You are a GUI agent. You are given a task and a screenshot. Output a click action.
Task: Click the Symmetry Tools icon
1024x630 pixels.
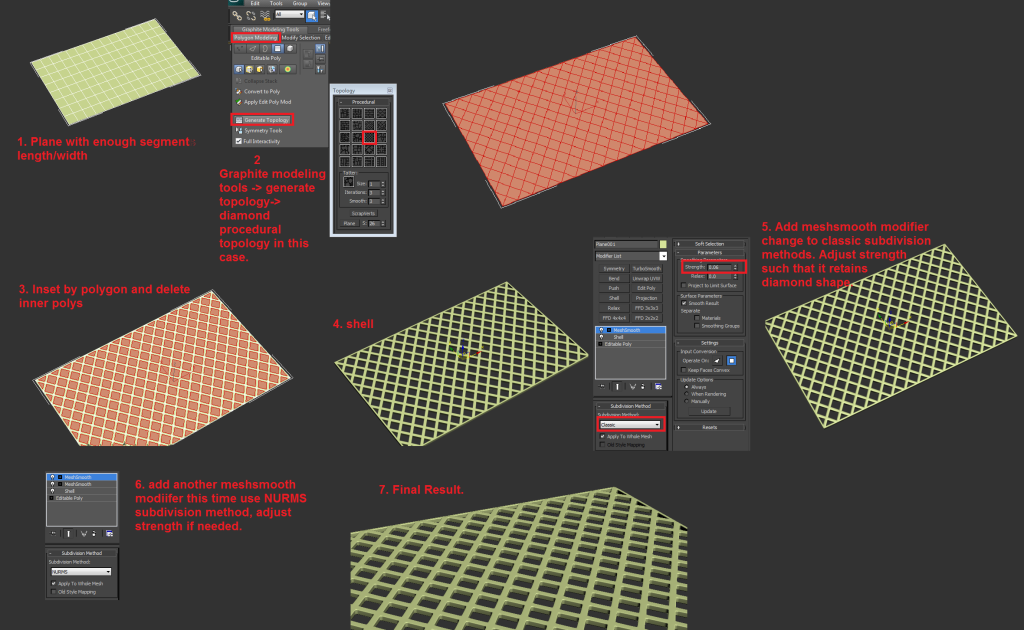point(238,130)
